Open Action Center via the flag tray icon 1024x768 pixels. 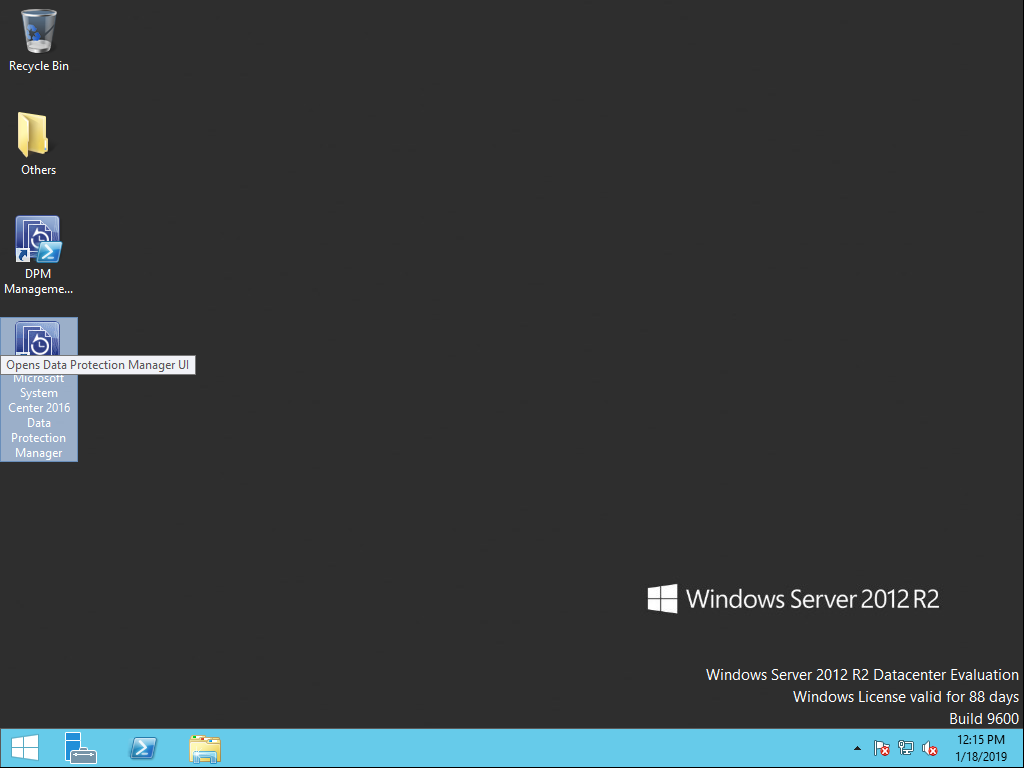click(882, 748)
